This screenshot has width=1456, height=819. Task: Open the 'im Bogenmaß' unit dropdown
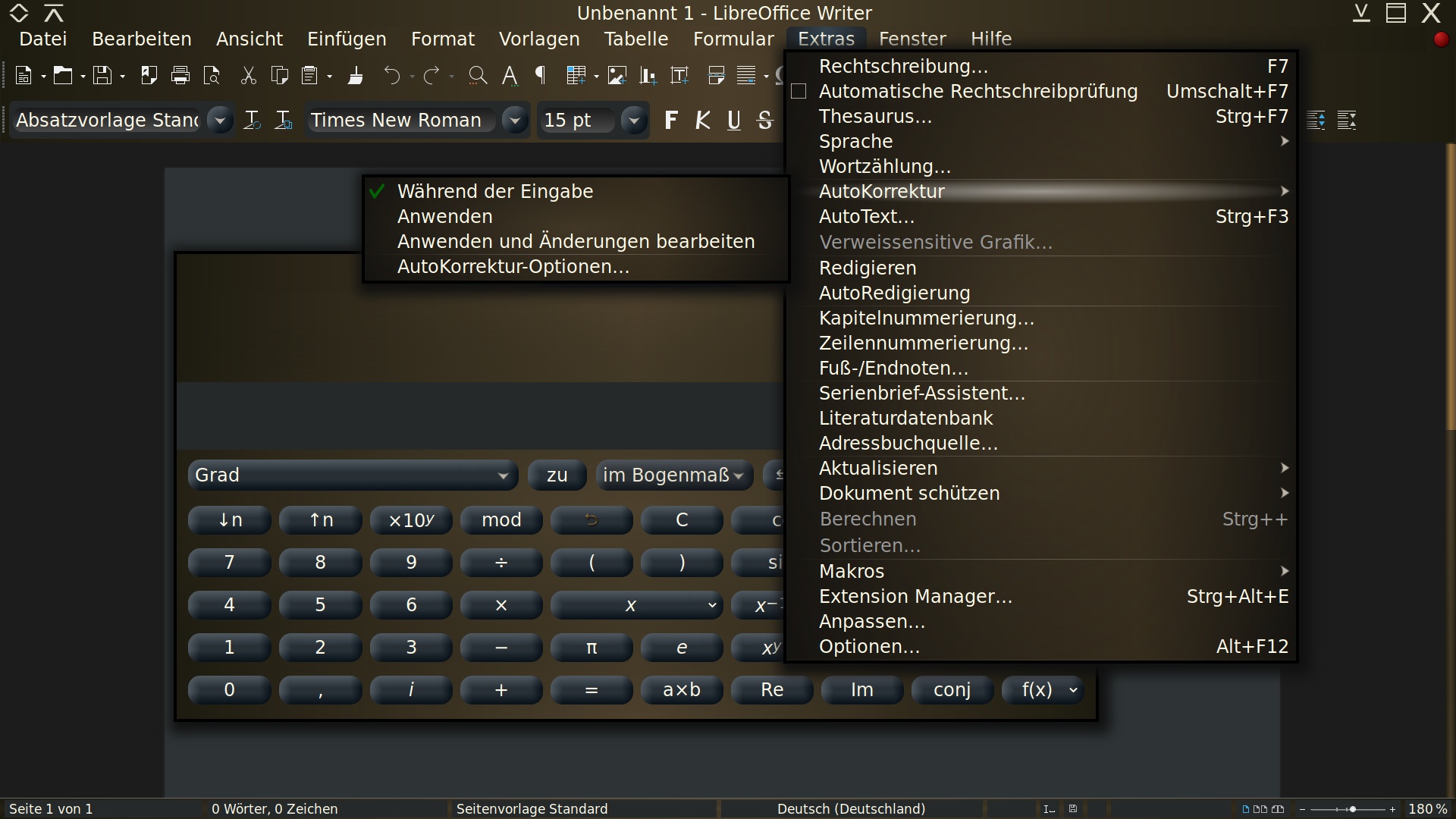(674, 475)
